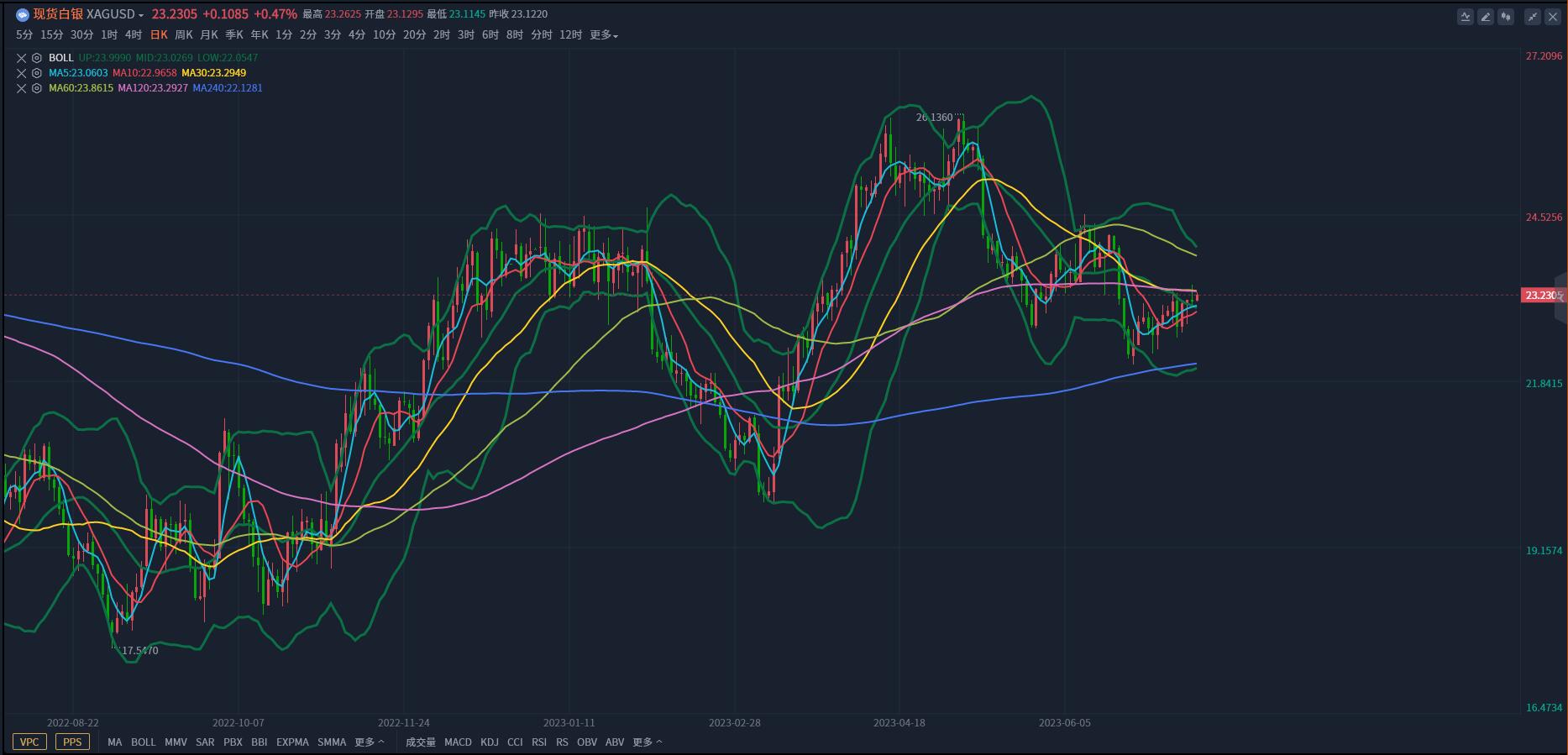Switch to 季K quarterly candles

click(234, 35)
